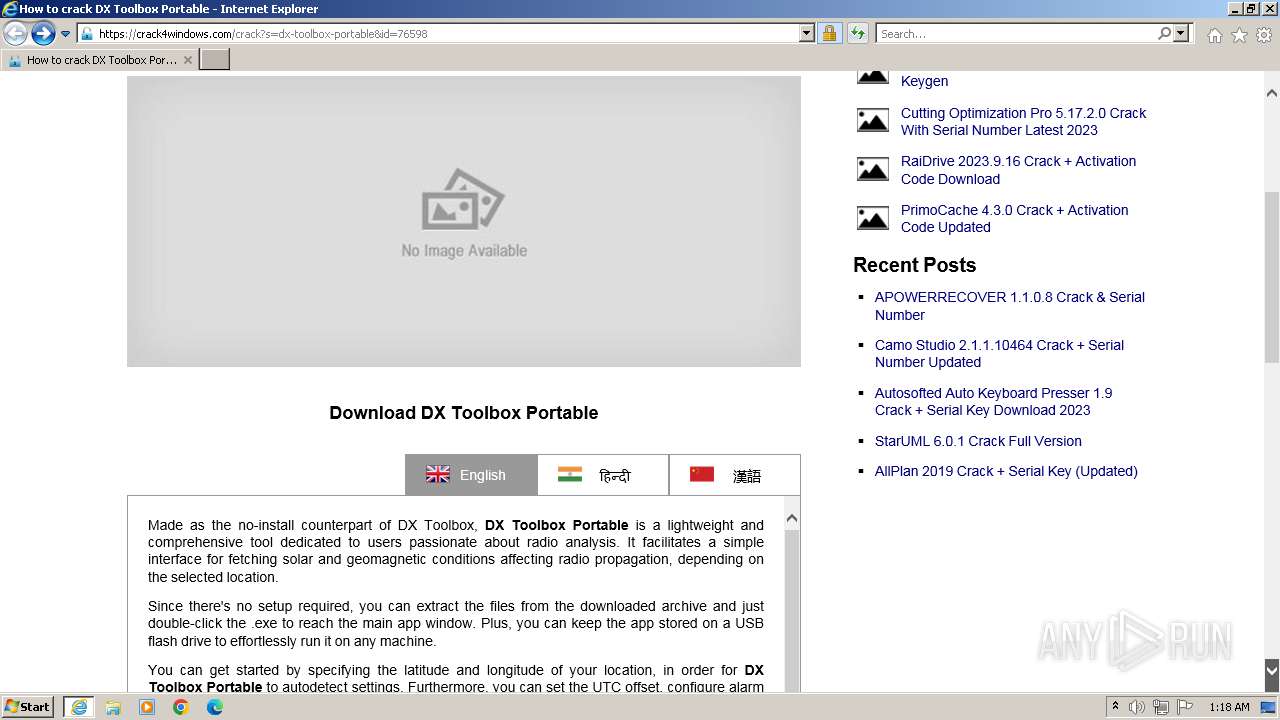Open Favorites star icon
The height and width of the screenshot is (720, 1280).
click(1239, 35)
